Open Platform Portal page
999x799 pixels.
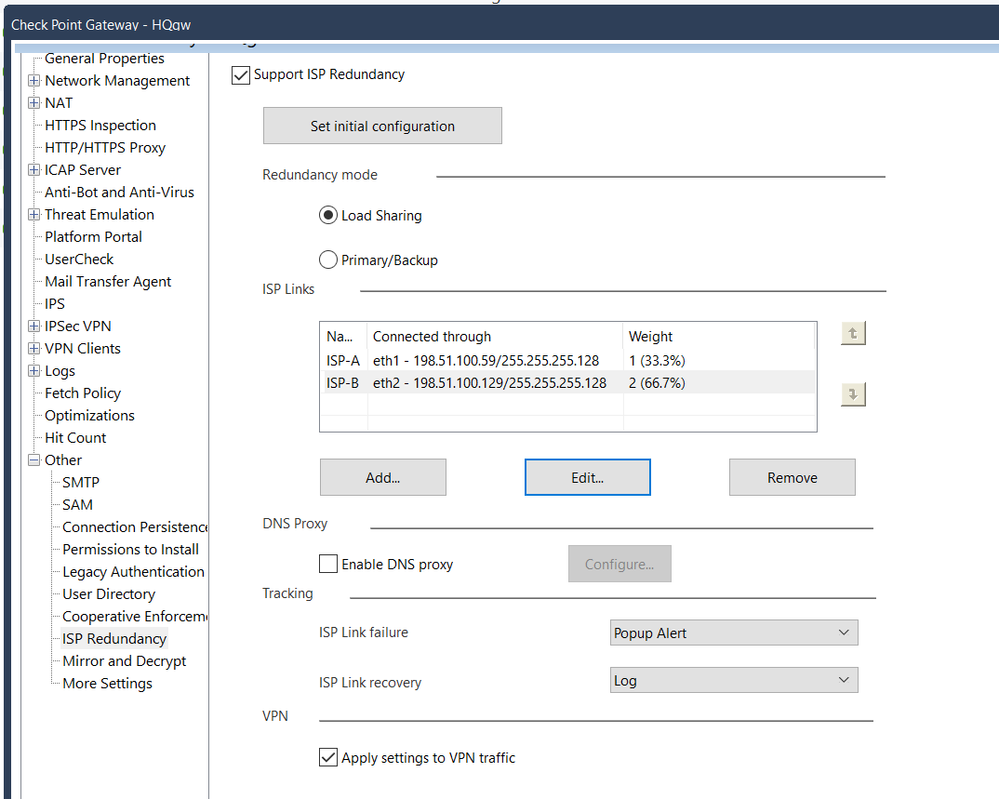(93, 237)
